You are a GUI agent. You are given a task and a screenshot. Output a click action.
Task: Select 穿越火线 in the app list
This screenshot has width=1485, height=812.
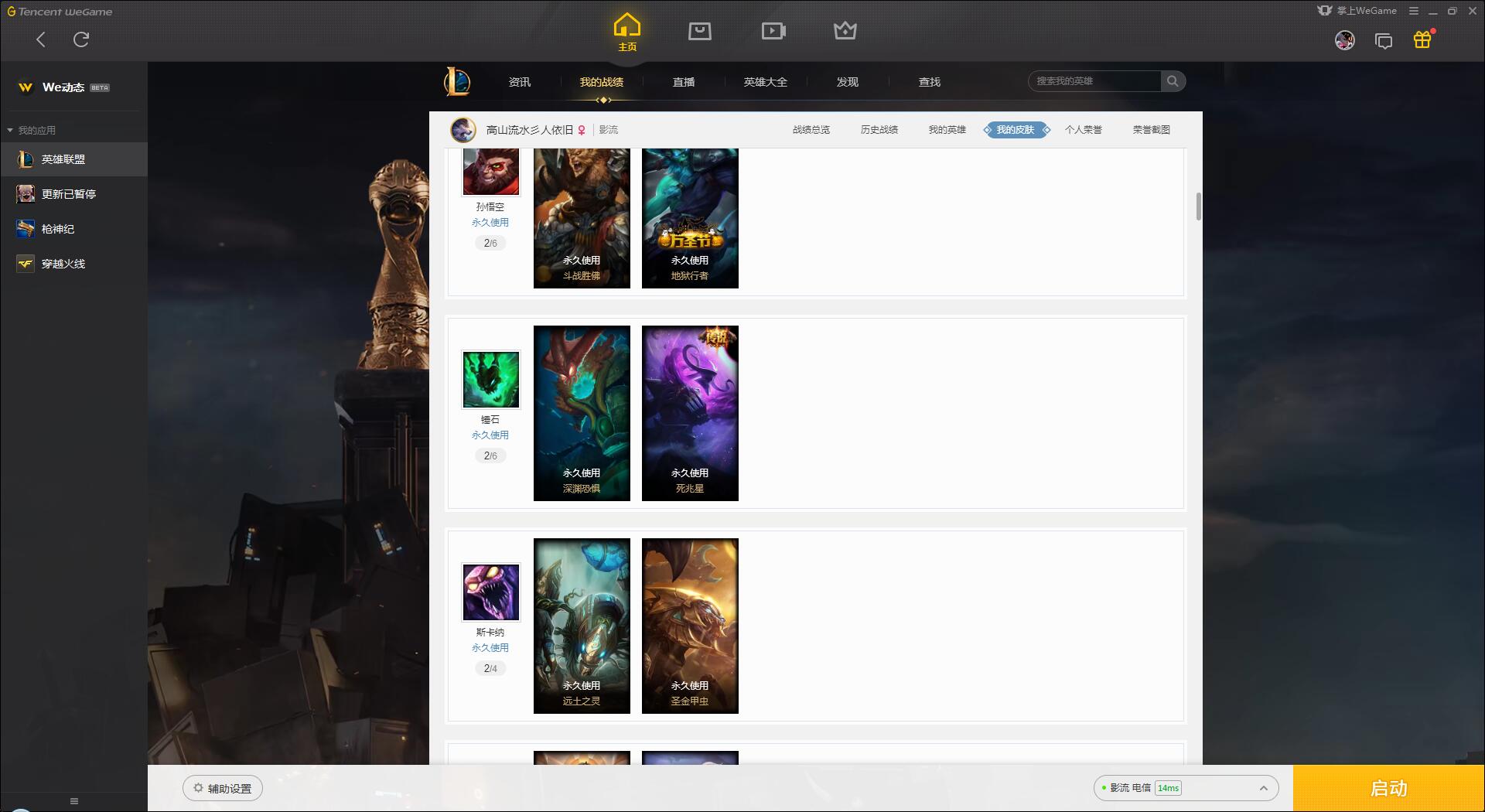(73, 264)
